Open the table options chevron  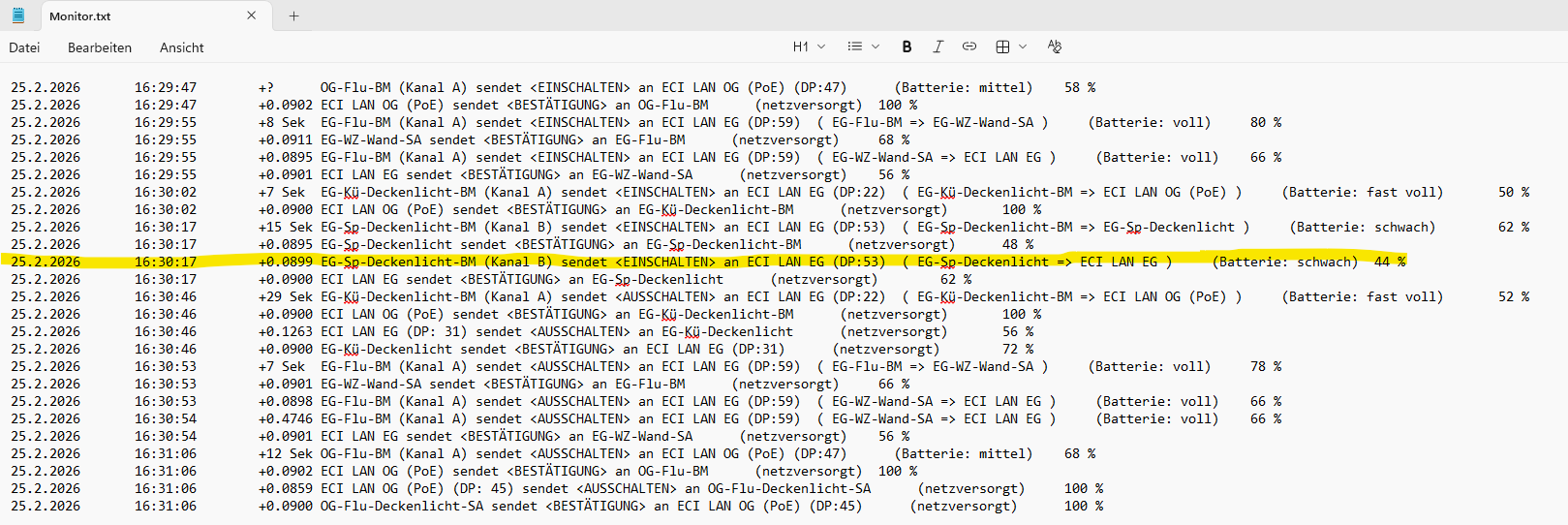coord(1023,46)
